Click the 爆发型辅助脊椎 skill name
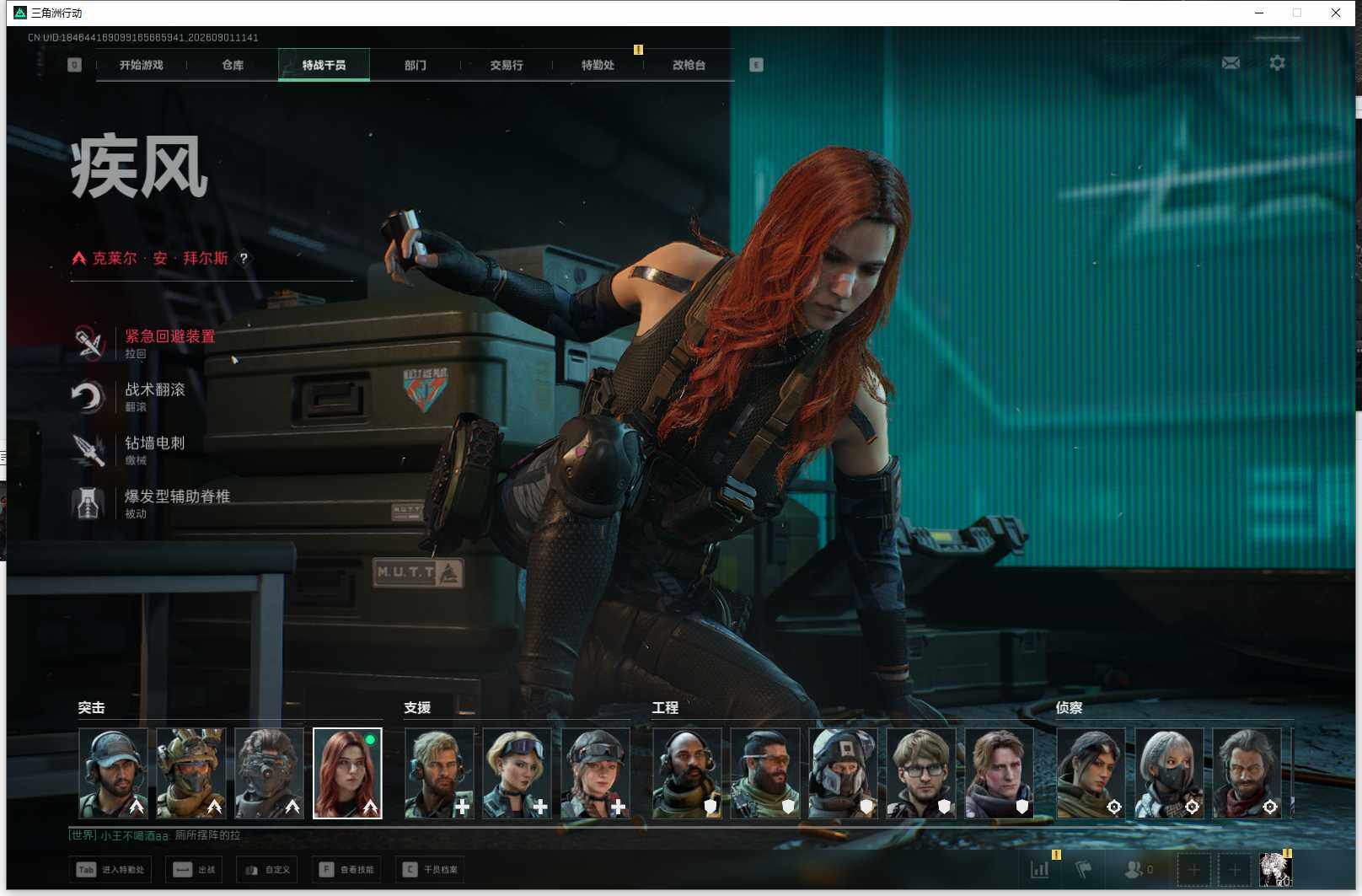 tap(178, 496)
